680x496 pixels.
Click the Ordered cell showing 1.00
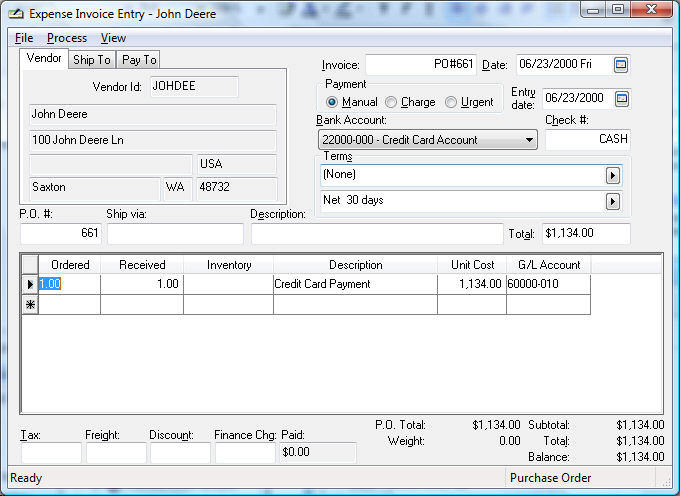pyautogui.click(x=70, y=284)
